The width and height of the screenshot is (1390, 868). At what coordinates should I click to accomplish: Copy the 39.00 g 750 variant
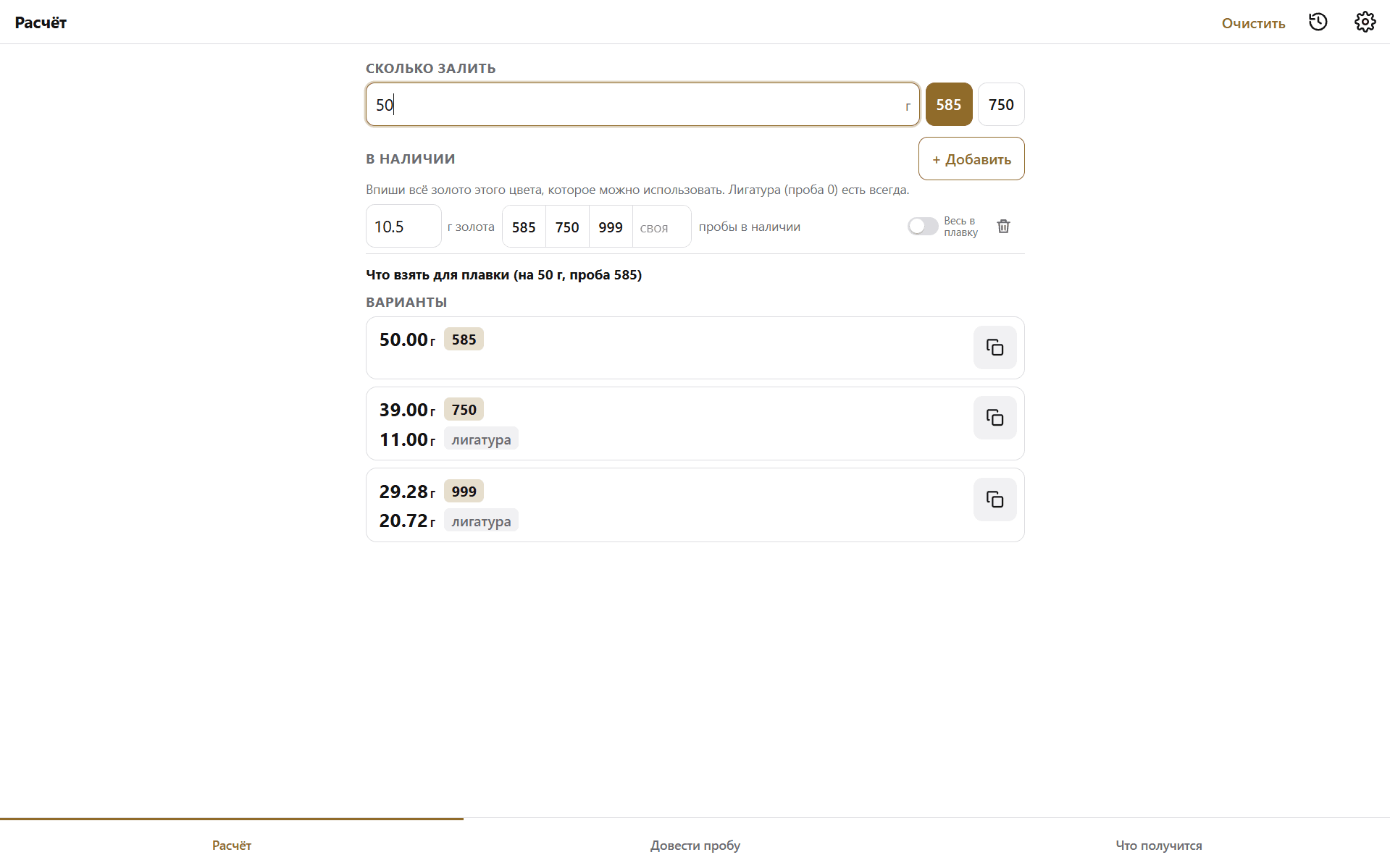[x=995, y=418]
